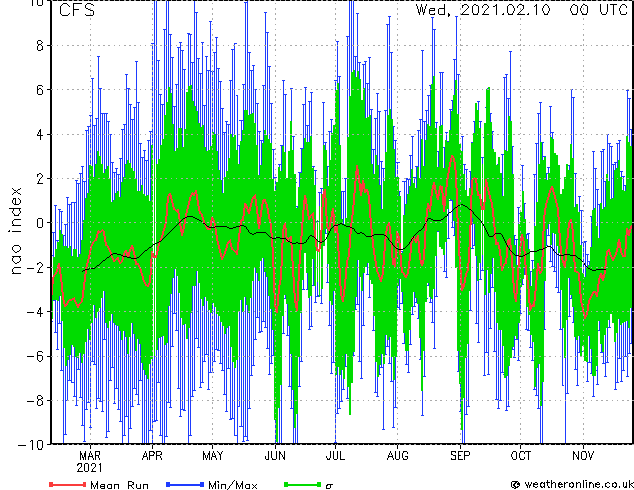Click the 'Wed, 2021.02.10' date text
Screen dimensions: 634x490
coord(483,10)
